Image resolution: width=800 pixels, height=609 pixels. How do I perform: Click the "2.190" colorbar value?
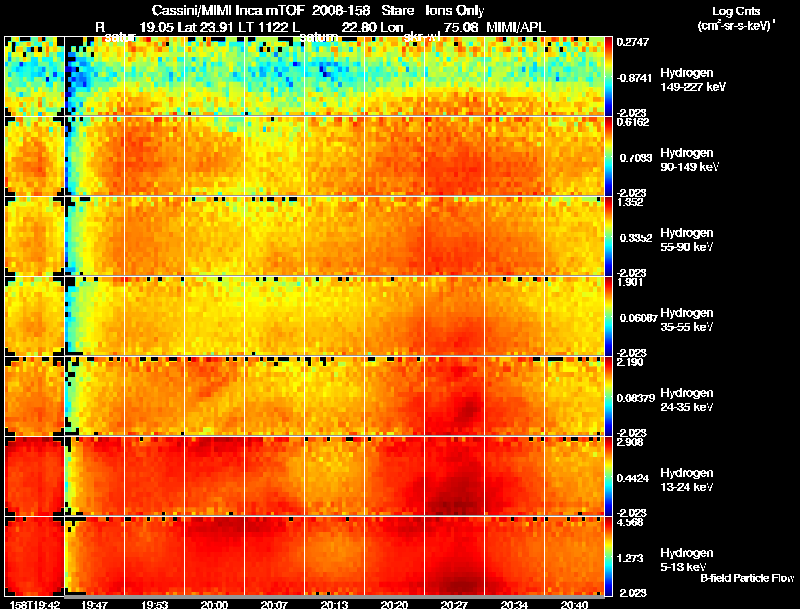click(630, 362)
